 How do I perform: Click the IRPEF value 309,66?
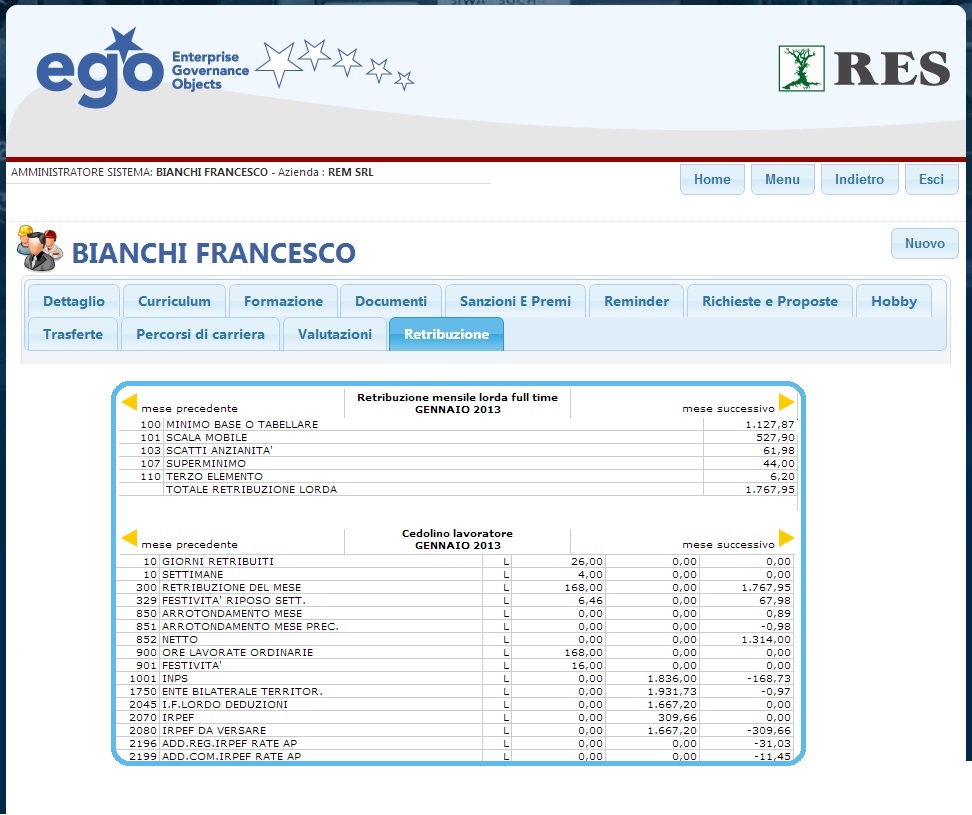click(x=678, y=718)
